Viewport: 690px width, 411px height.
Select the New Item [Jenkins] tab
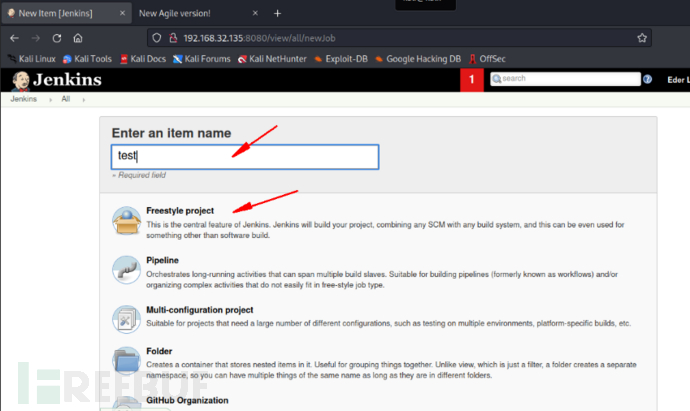(x=66, y=13)
